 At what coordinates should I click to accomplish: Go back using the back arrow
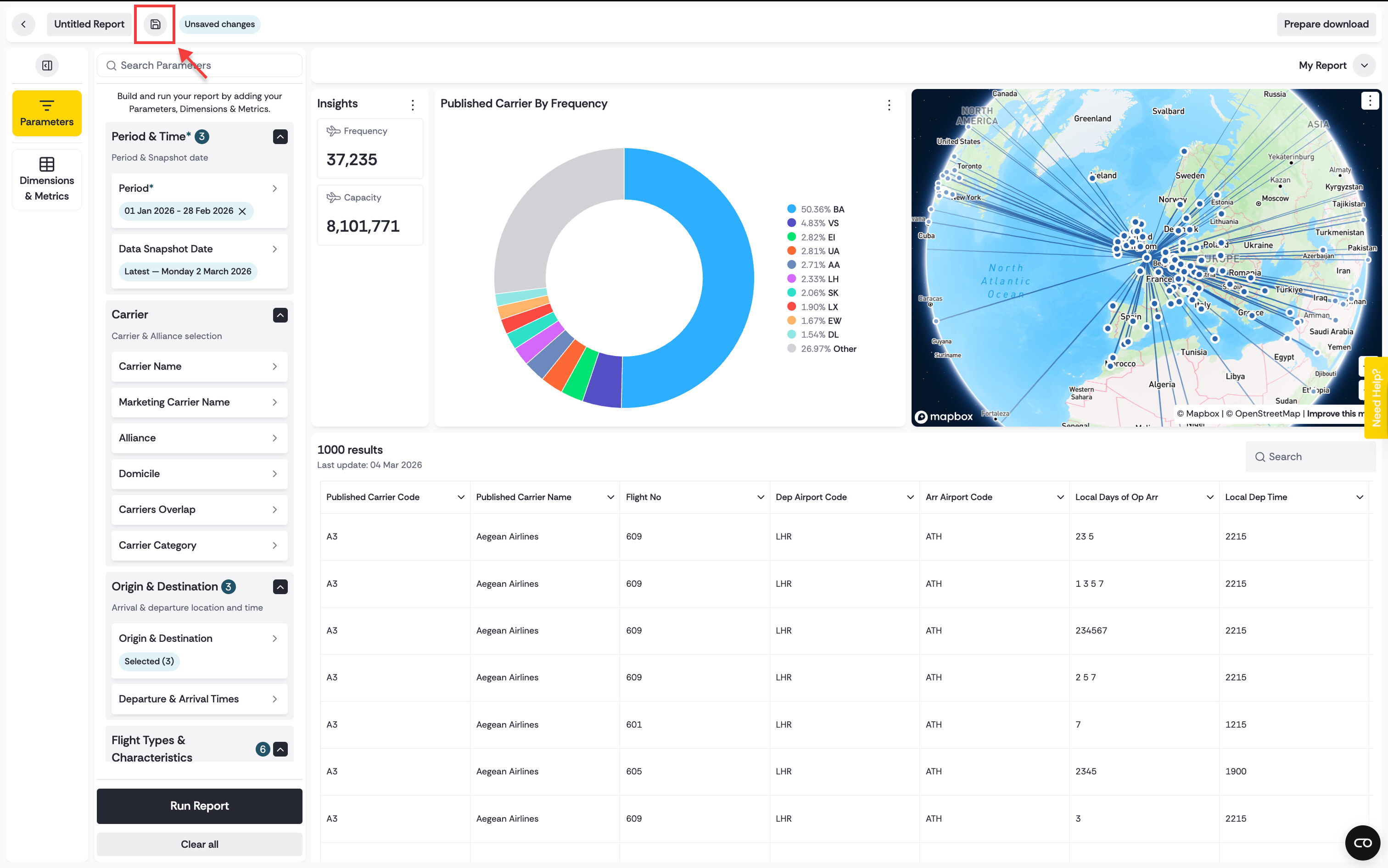[23, 24]
